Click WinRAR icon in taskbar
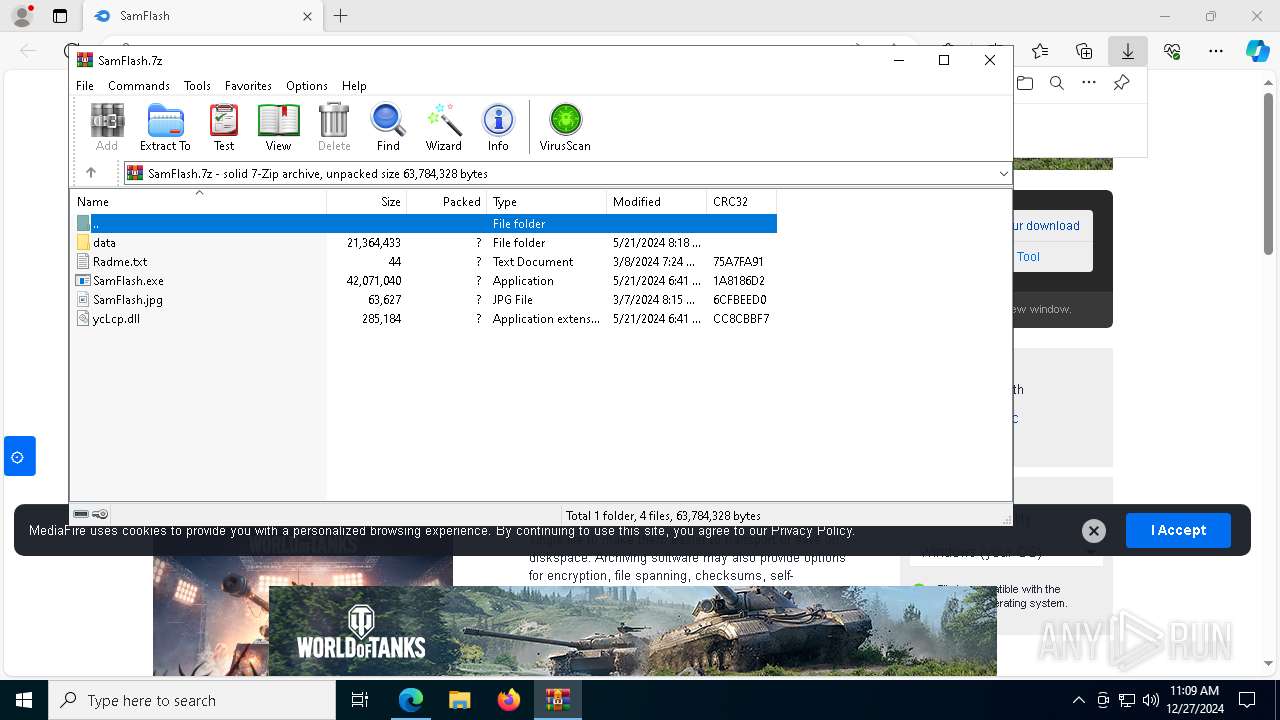 (557, 700)
